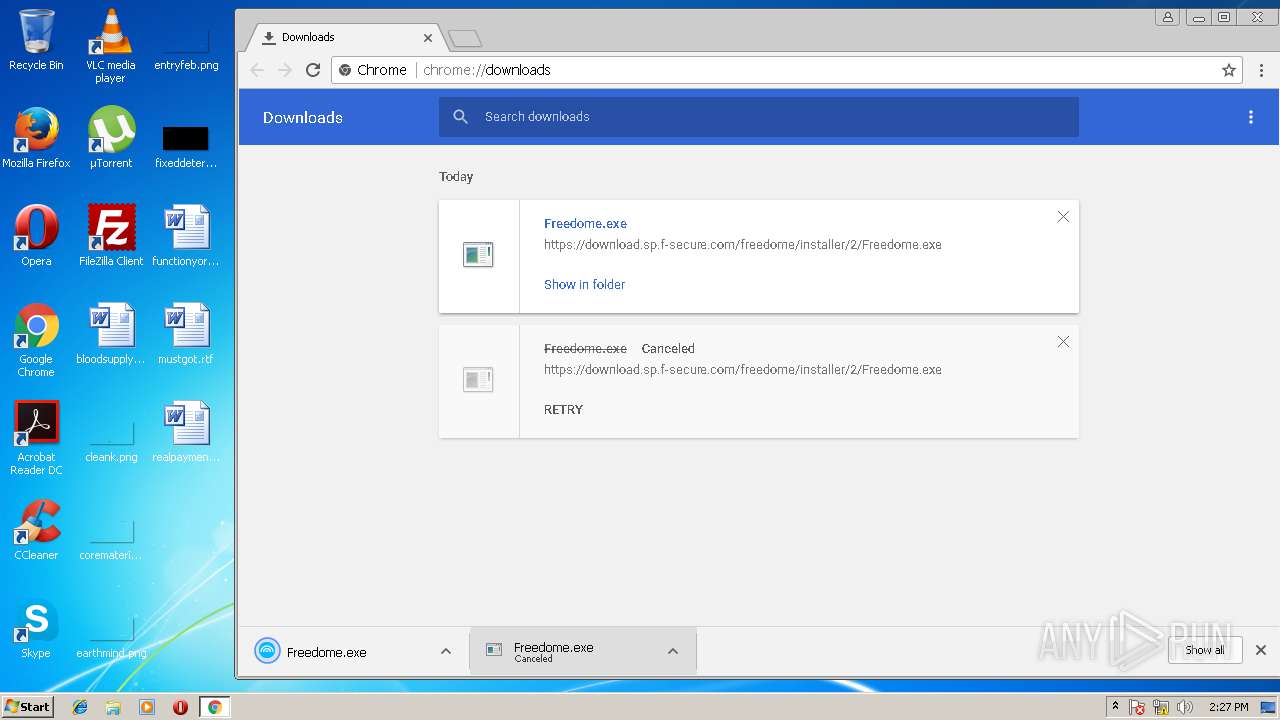Viewport: 1280px width, 720px height.
Task: Select the VLC media player shortcut
Action: click(110, 45)
